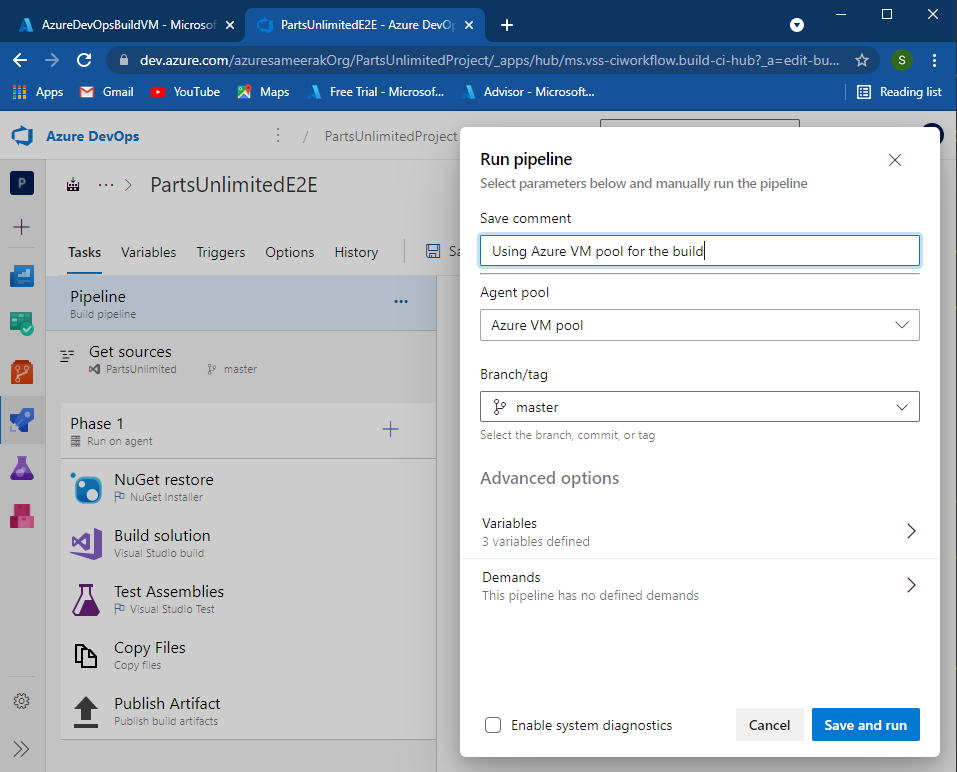This screenshot has width=957, height=772.
Task: Open the Reading list
Action: 899,92
